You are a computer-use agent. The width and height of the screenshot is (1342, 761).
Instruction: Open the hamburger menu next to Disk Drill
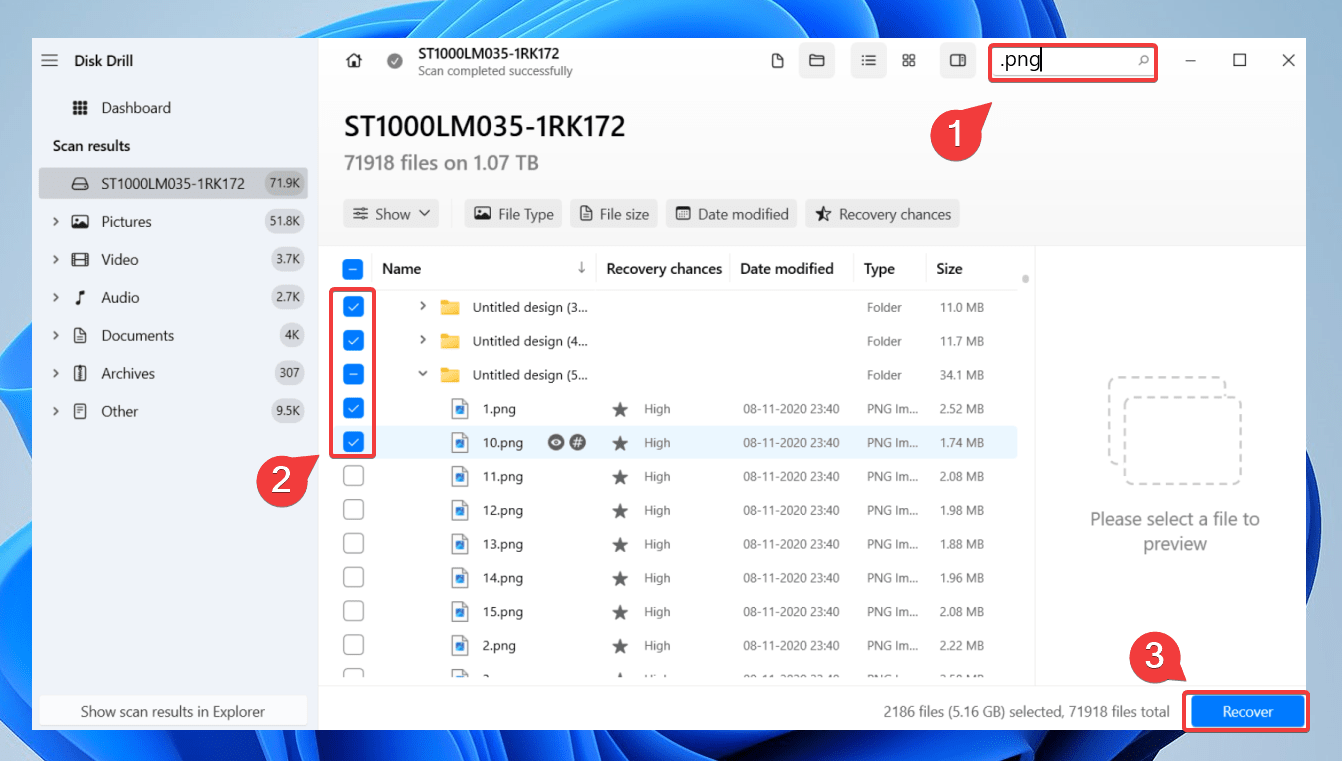coord(49,61)
